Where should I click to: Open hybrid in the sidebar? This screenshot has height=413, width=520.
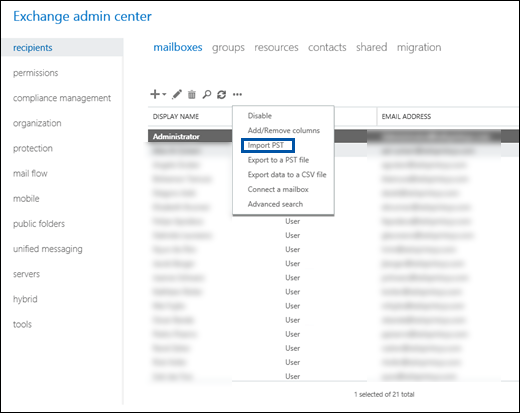pyautogui.click(x=25, y=299)
